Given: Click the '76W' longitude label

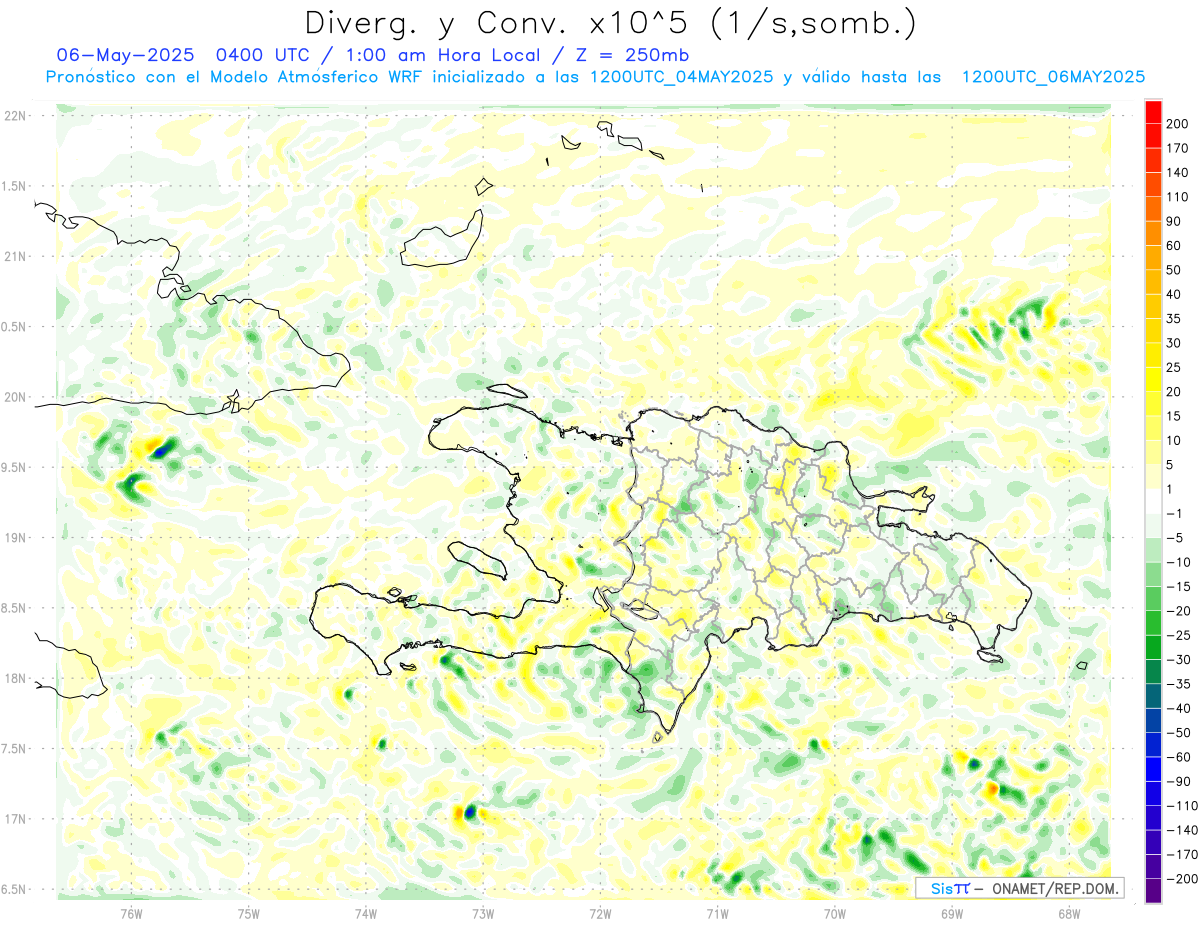Looking at the screenshot, I should point(131,913).
